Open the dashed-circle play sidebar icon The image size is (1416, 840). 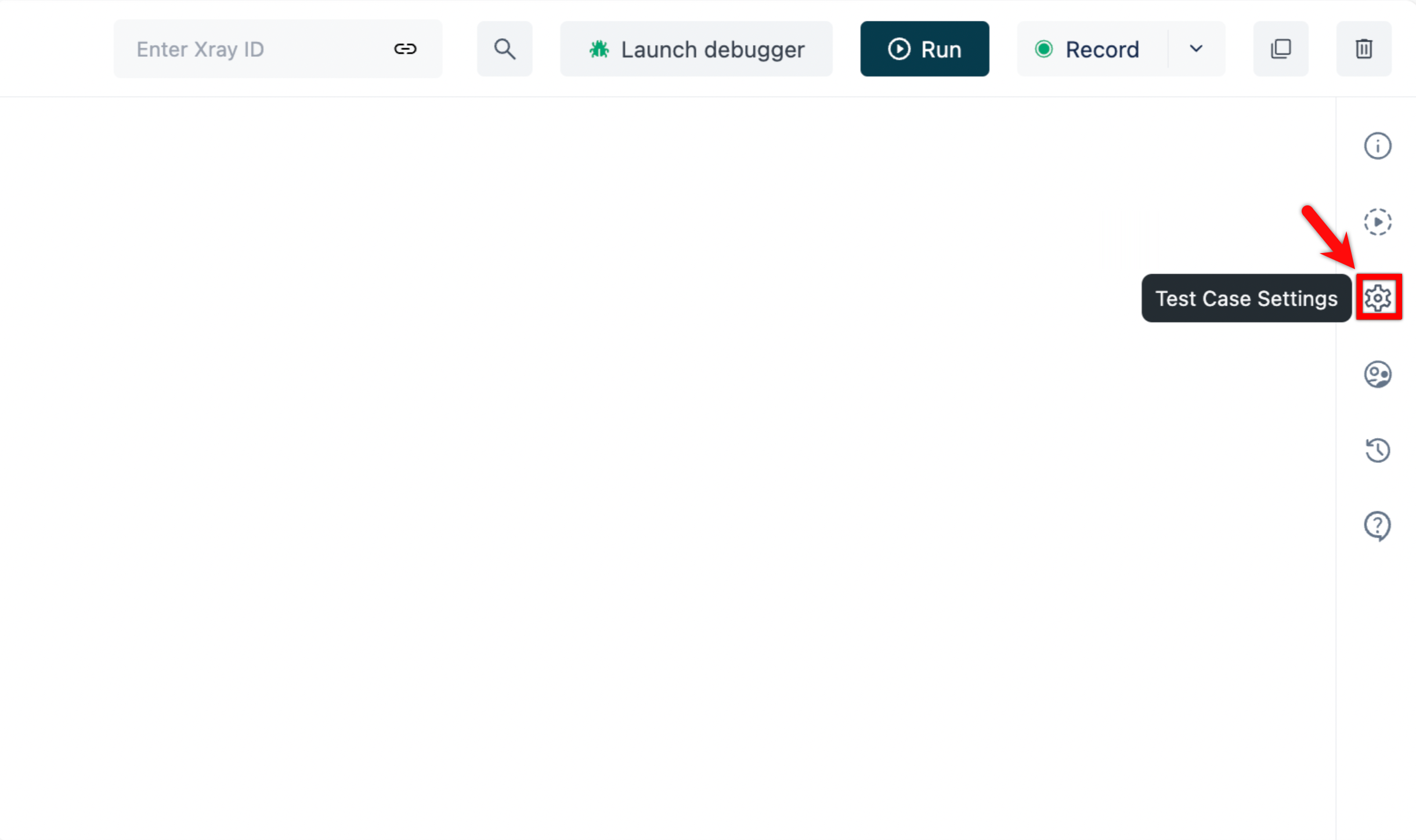1377,222
